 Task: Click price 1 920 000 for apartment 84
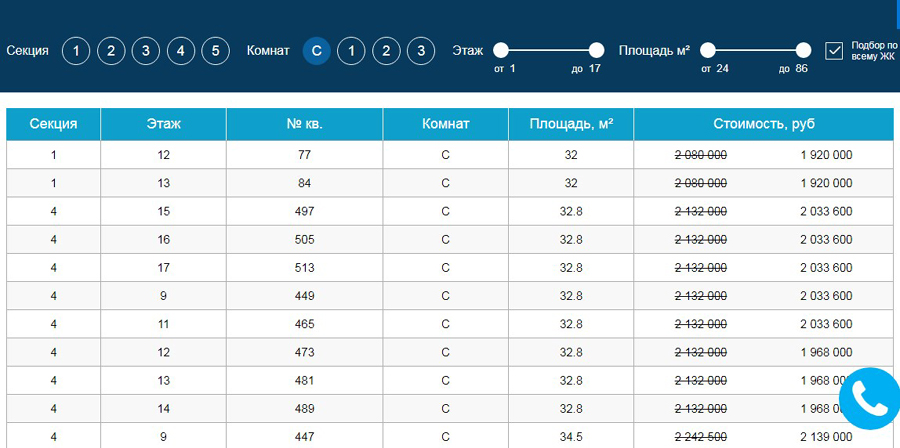(x=827, y=183)
